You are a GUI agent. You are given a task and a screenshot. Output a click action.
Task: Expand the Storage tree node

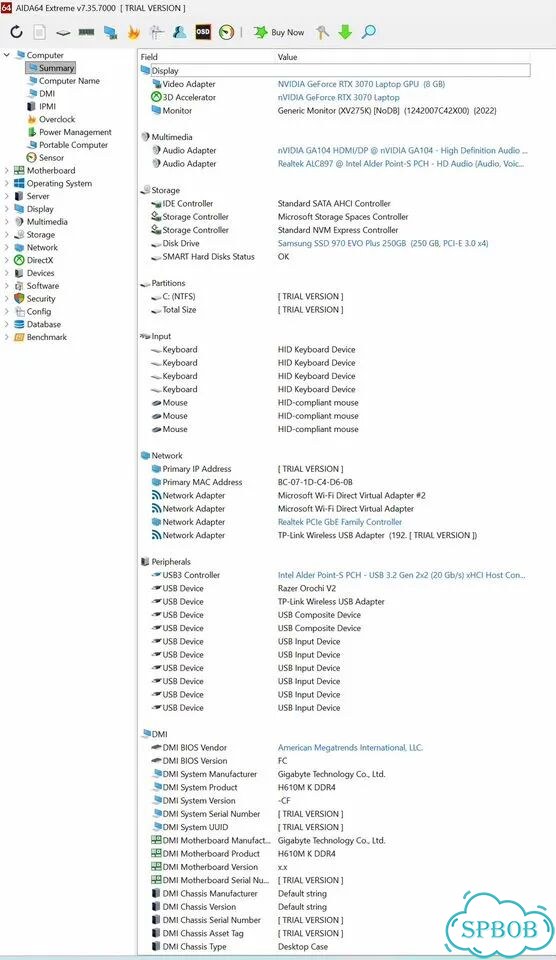[x=7, y=234]
